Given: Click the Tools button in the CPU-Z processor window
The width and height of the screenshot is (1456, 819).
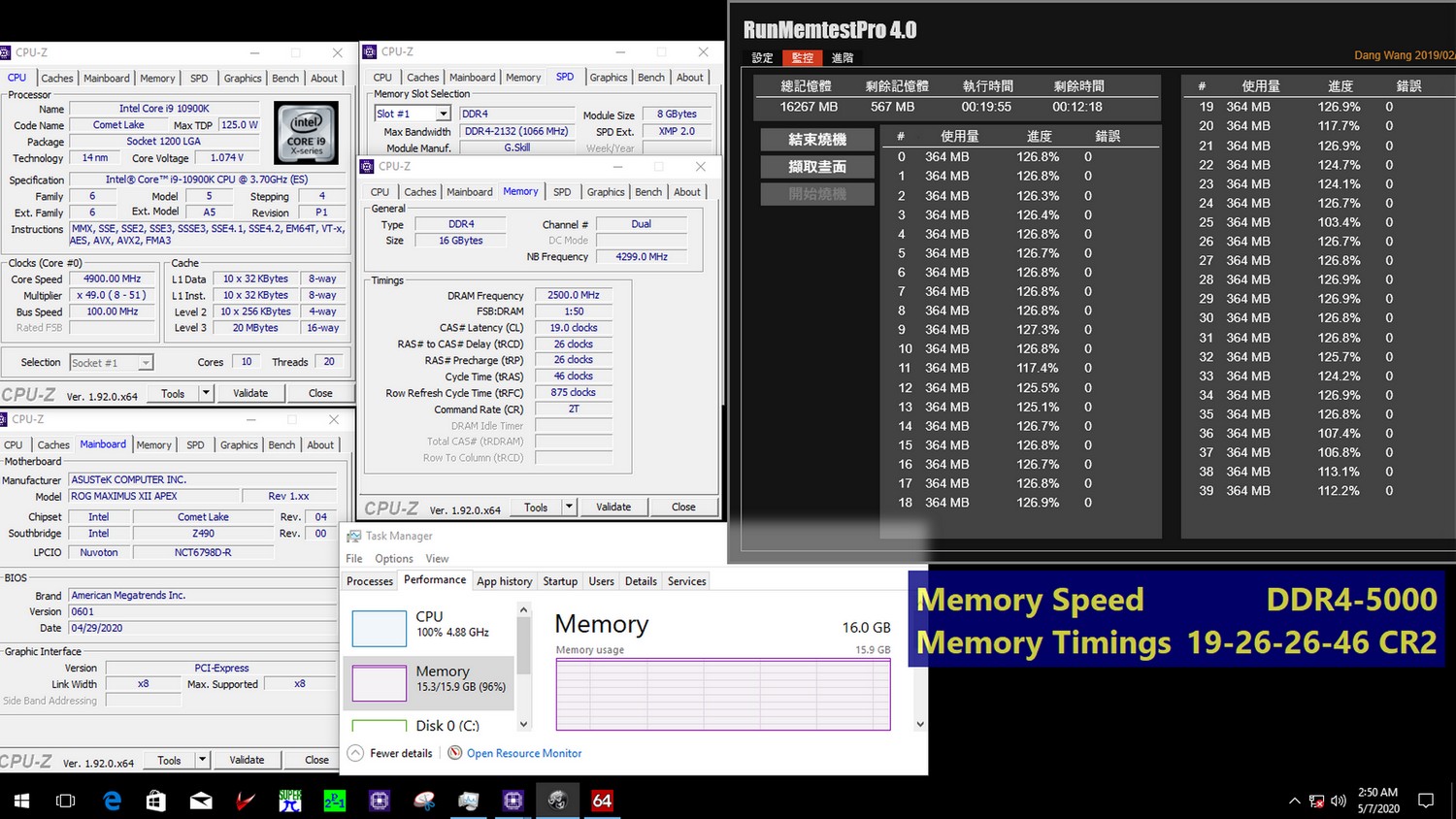Looking at the screenshot, I should 173,393.
